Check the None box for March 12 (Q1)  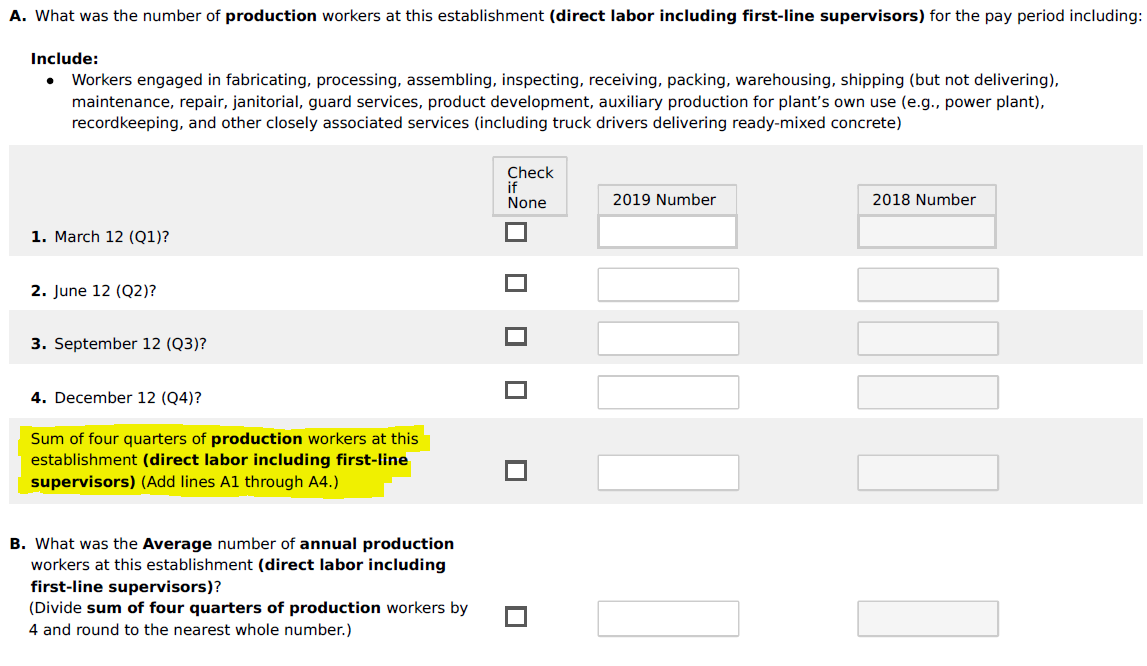coord(515,232)
